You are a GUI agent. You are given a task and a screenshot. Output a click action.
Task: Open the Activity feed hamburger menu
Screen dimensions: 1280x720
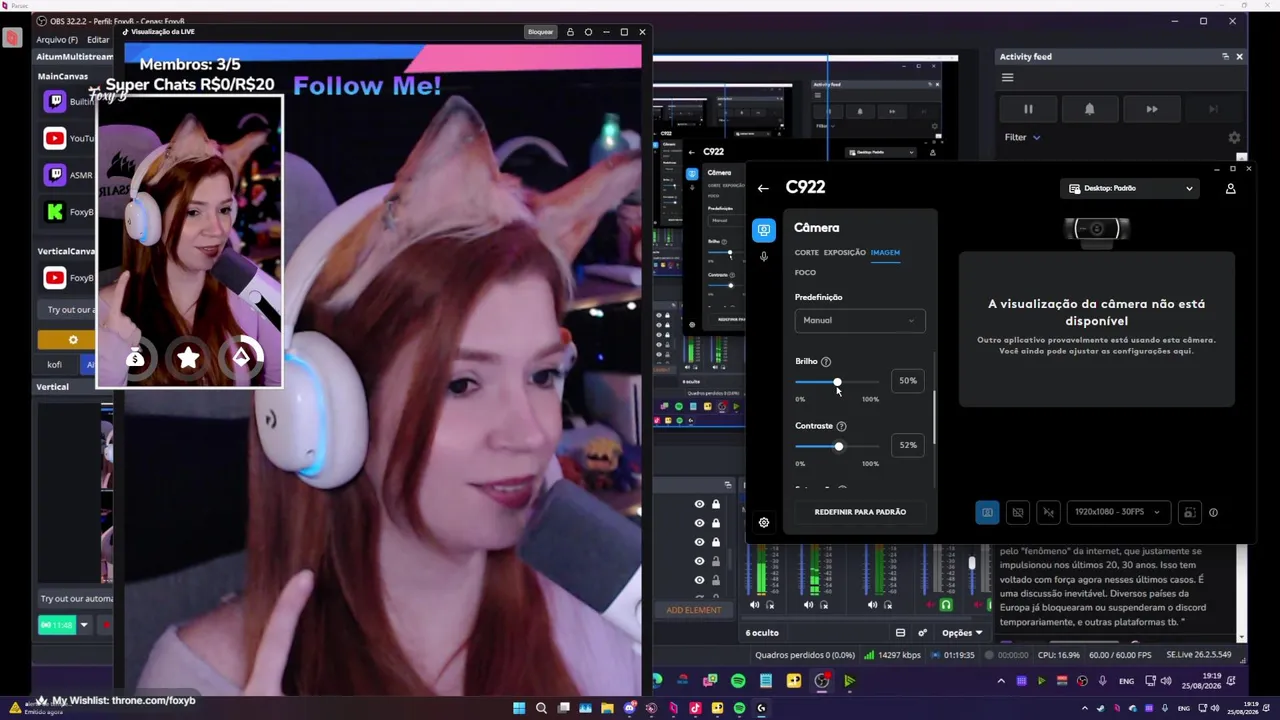(1008, 78)
